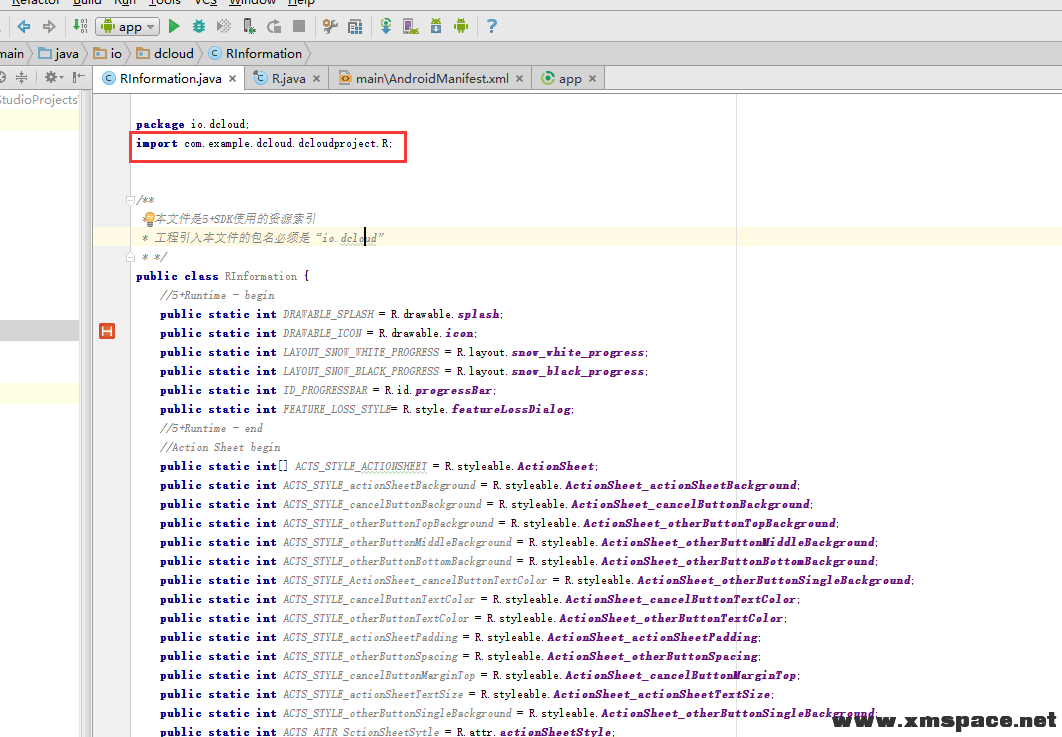Select the main breadcrumb item

(12, 54)
